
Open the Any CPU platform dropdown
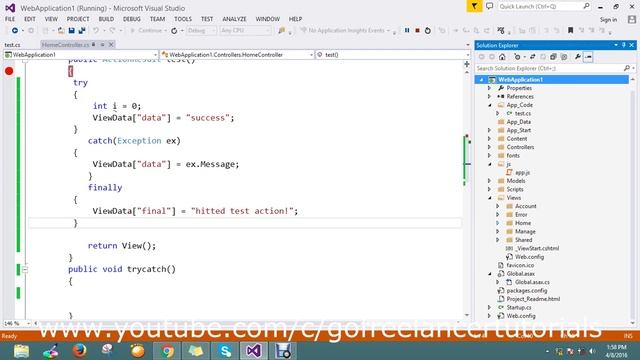[245, 30]
